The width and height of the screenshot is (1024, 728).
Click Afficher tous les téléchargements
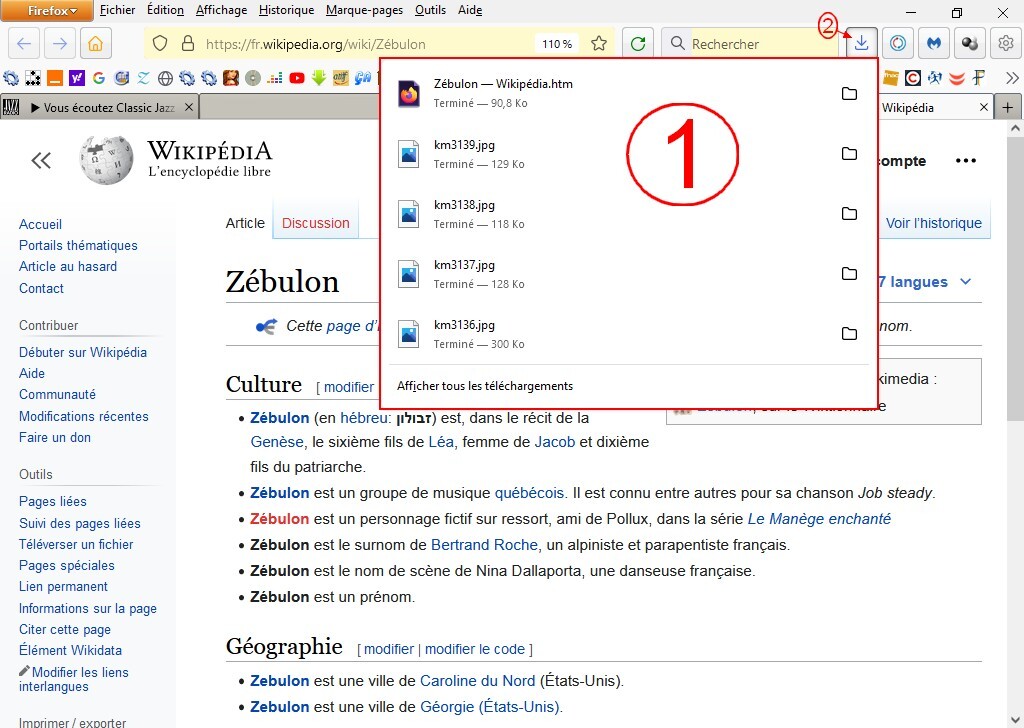[485, 386]
